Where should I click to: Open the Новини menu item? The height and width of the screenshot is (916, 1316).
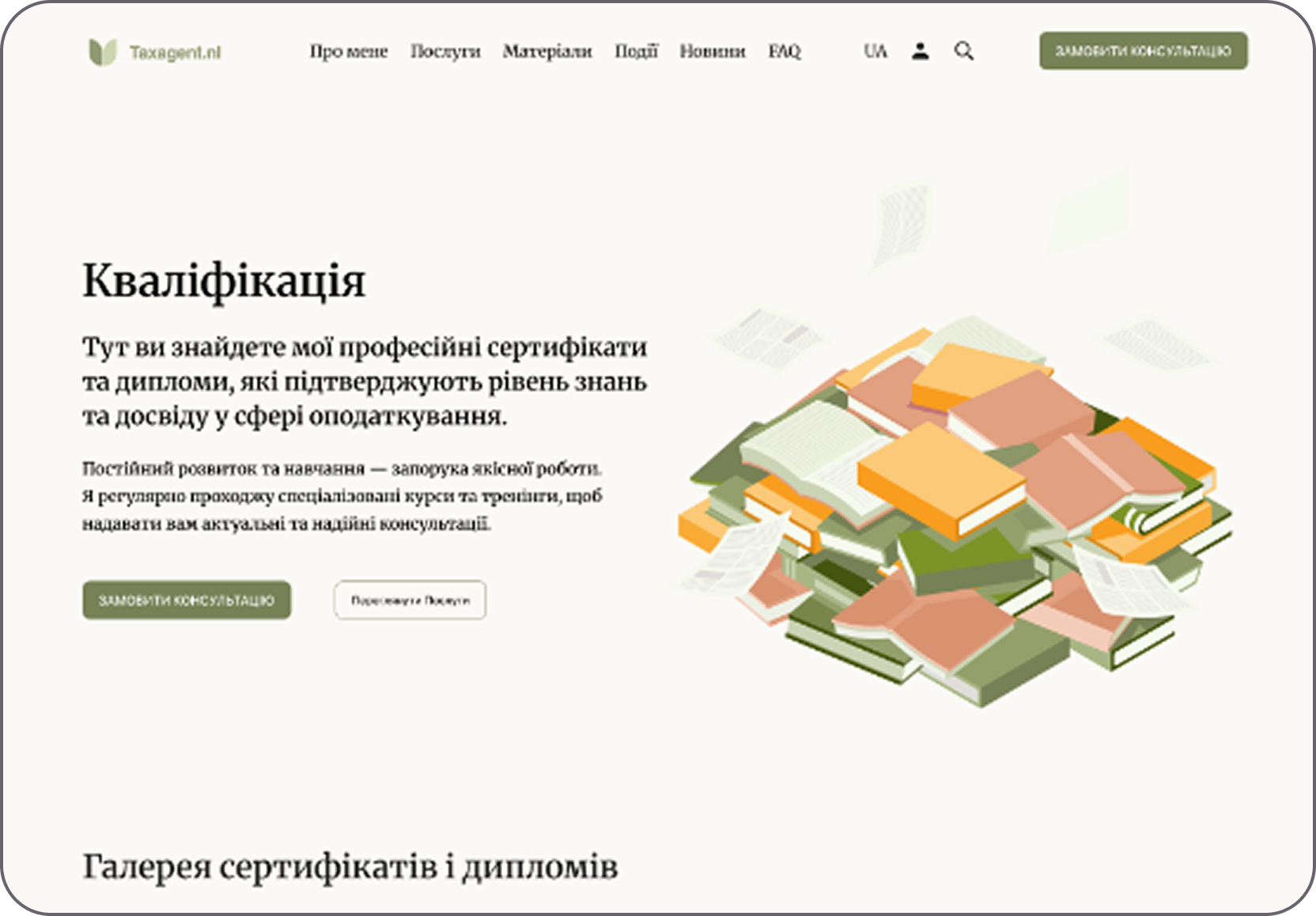pos(713,51)
